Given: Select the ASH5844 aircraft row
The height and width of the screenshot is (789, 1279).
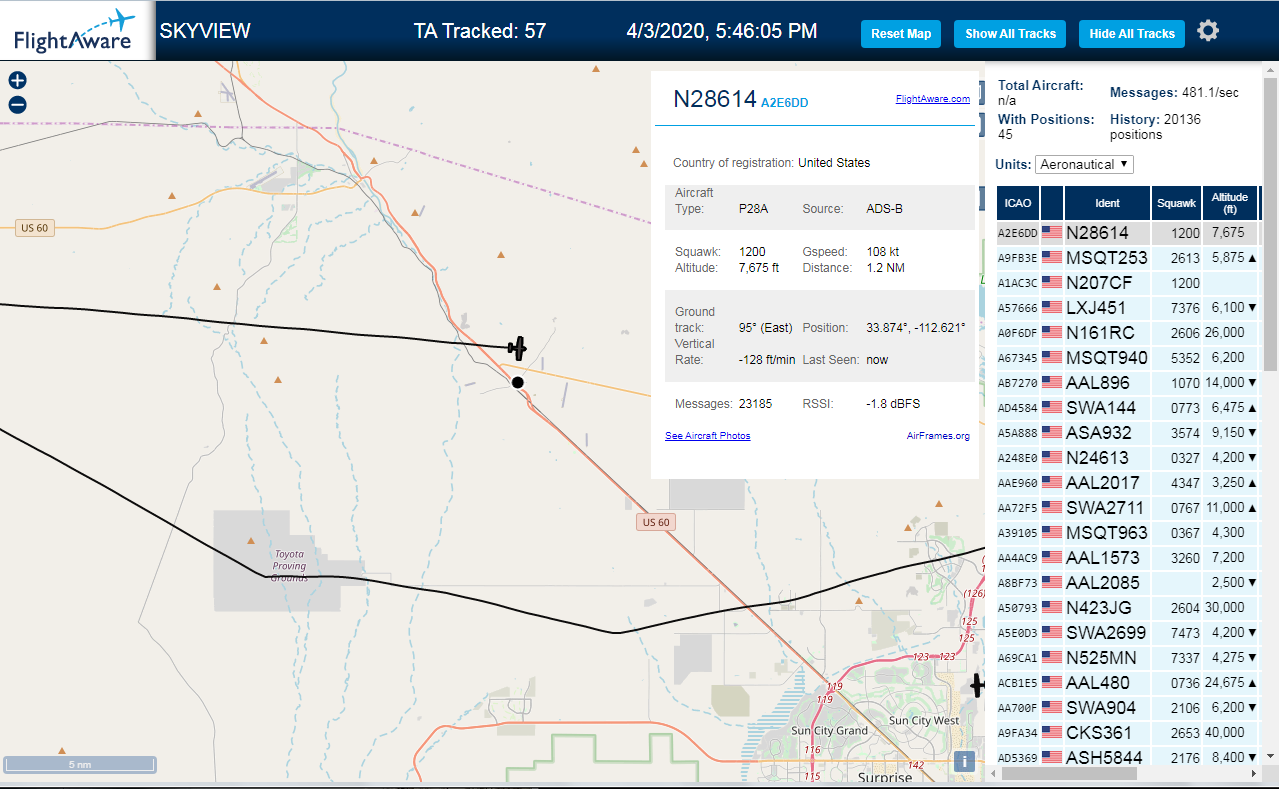Looking at the screenshot, I should 1127,758.
